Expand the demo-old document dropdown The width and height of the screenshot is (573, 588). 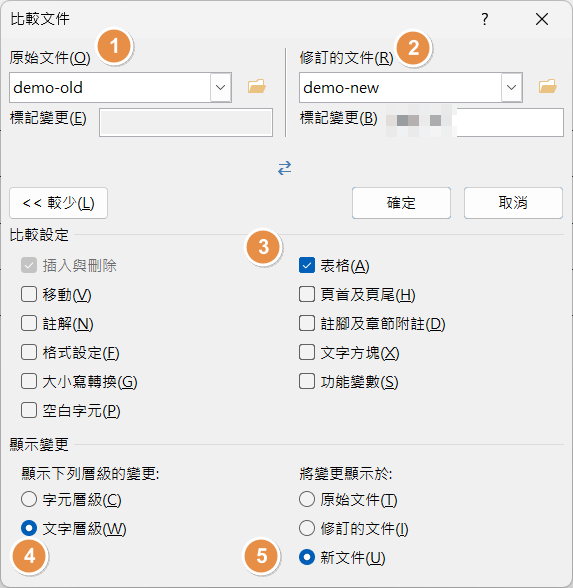[220, 87]
